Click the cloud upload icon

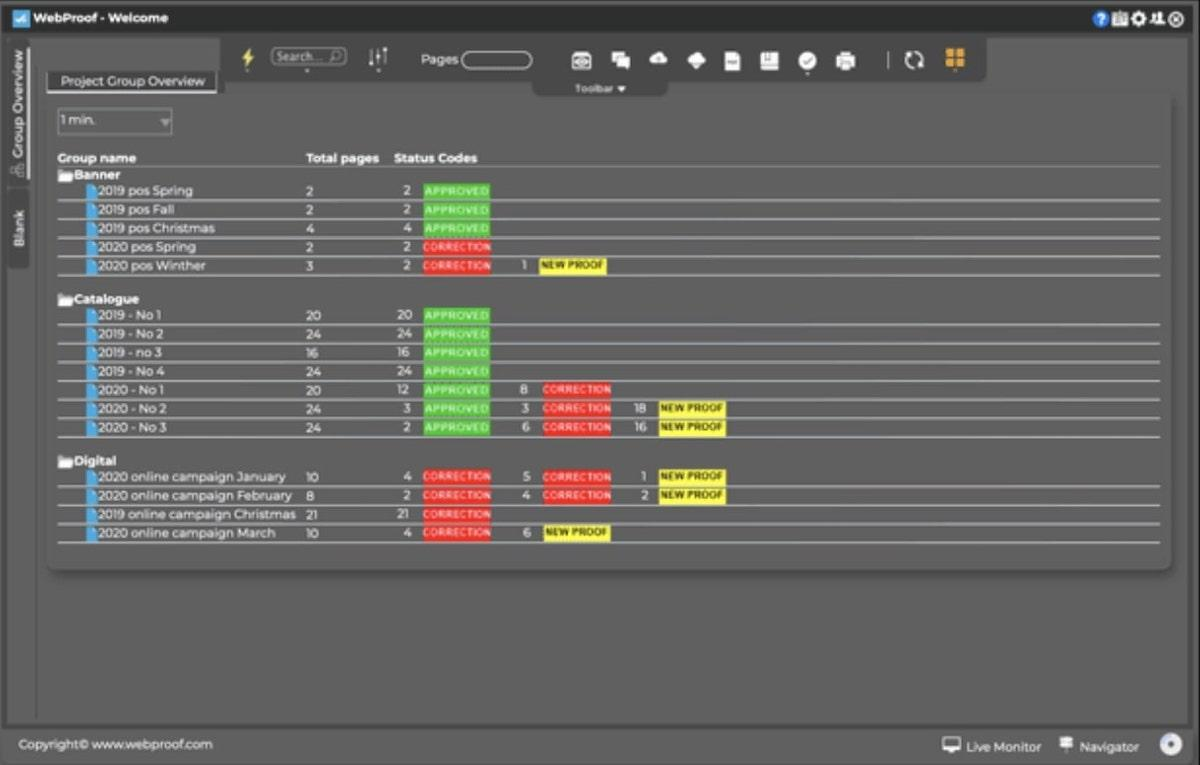[x=658, y=59]
